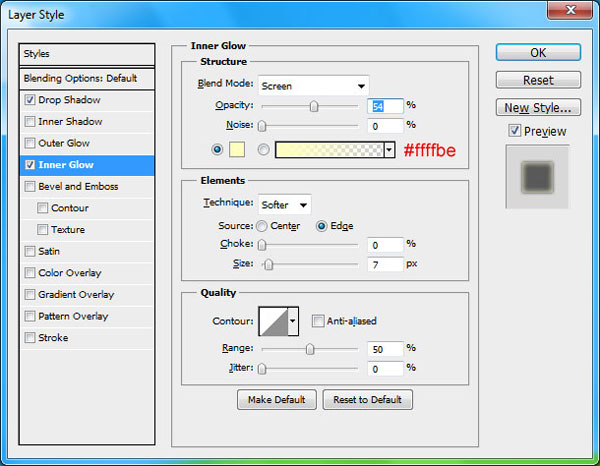Click the yellow-to-transparent gradient bar
The image size is (600, 466).
[x=329, y=150]
